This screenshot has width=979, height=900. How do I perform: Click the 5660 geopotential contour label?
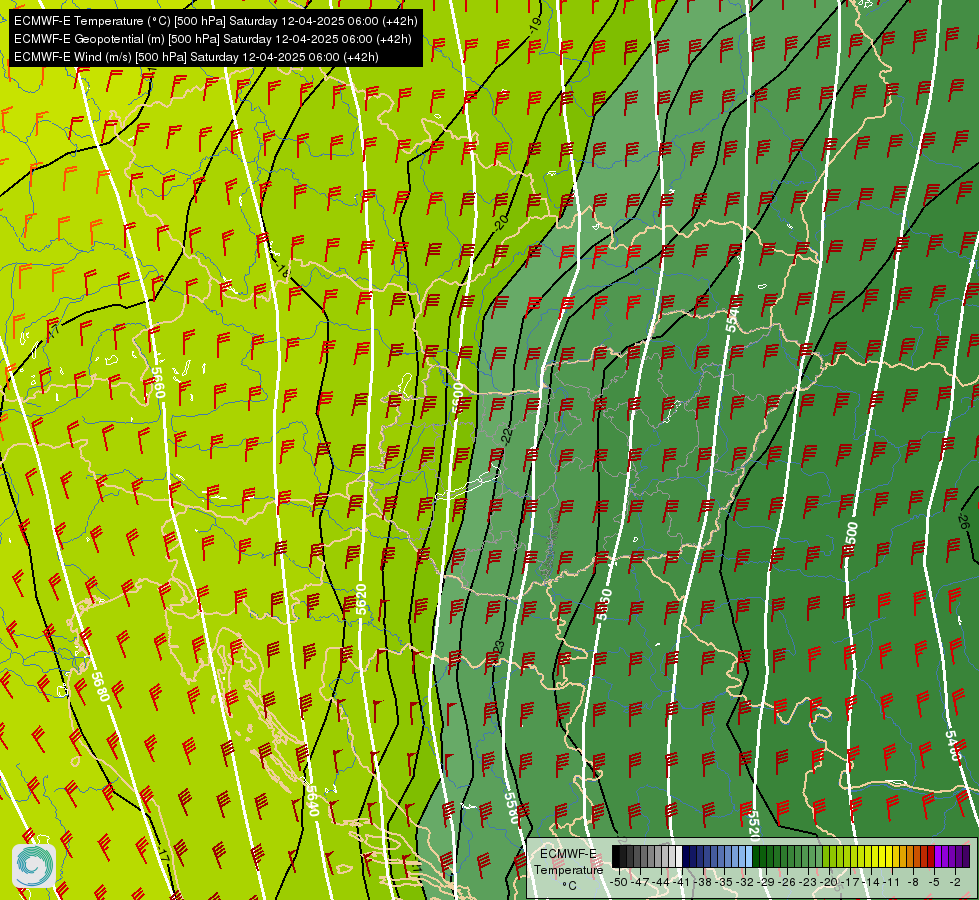click(159, 382)
